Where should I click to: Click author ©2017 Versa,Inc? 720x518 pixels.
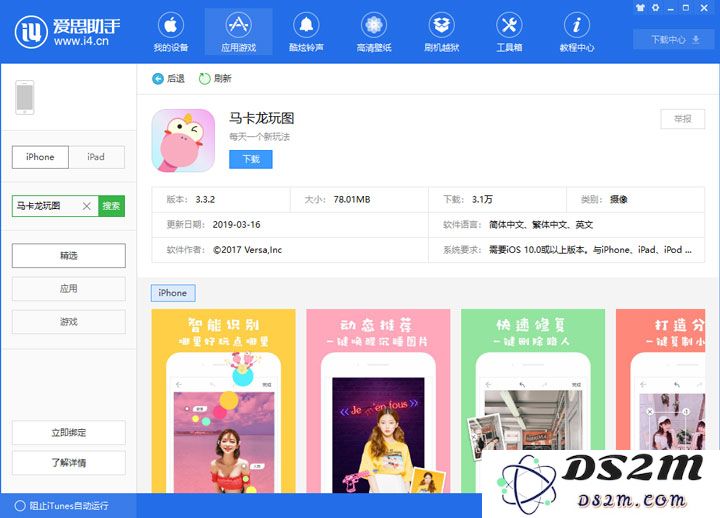tap(248, 250)
